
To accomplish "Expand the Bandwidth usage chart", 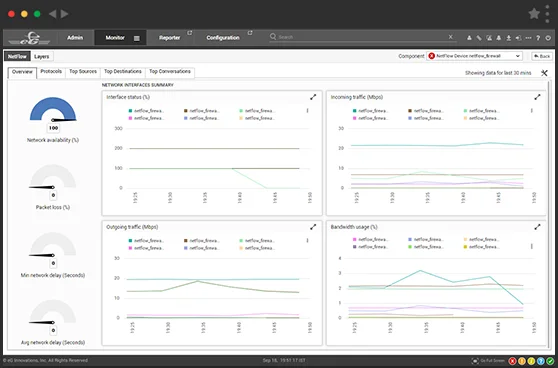I will point(537,227).
